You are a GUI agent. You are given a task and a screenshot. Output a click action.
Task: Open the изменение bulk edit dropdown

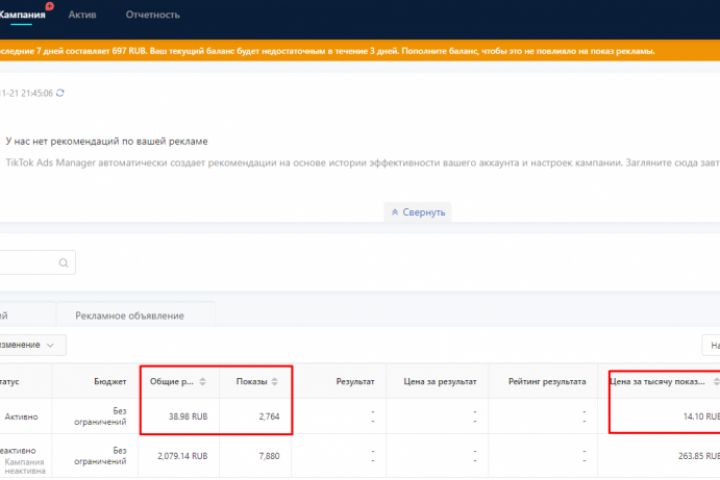pos(32,345)
